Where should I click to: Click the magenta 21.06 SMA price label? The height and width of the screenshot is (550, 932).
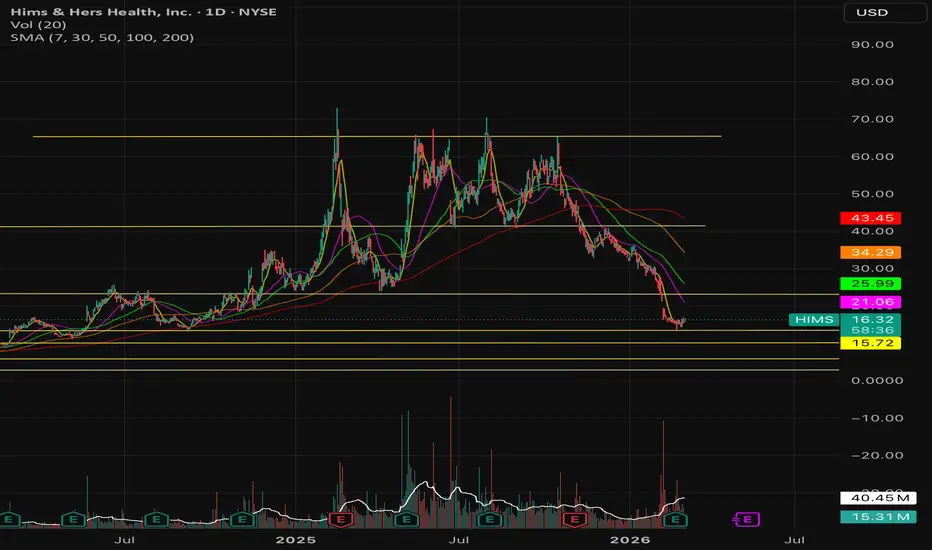pyautogui.click(x=871, y=302)
